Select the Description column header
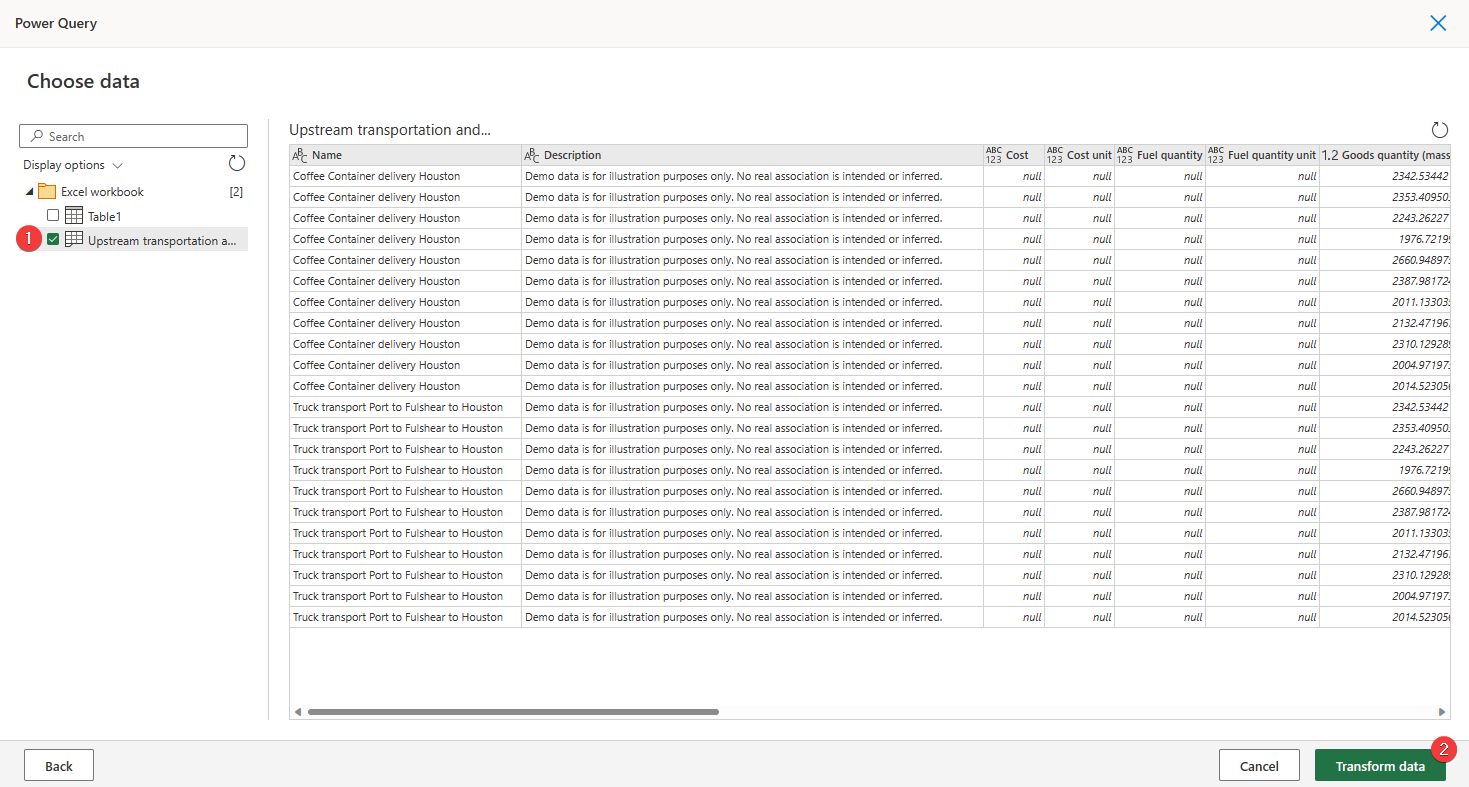 [752, 155]
